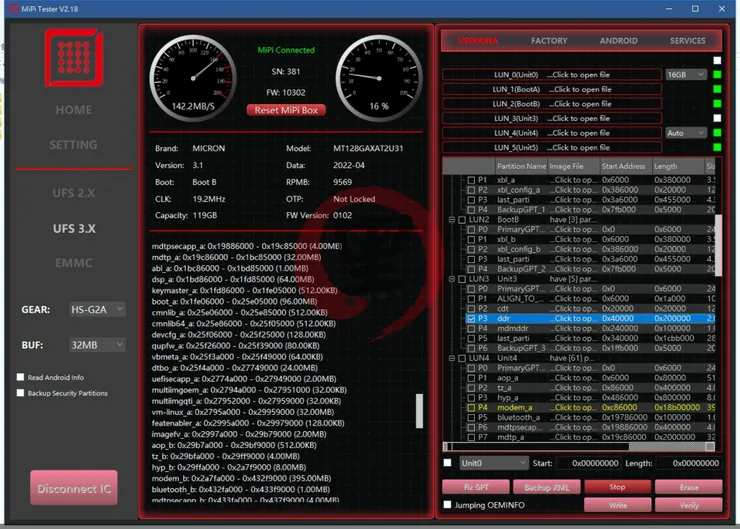Open the GEAR HS-G2A dropdown

tap(97, 310)
